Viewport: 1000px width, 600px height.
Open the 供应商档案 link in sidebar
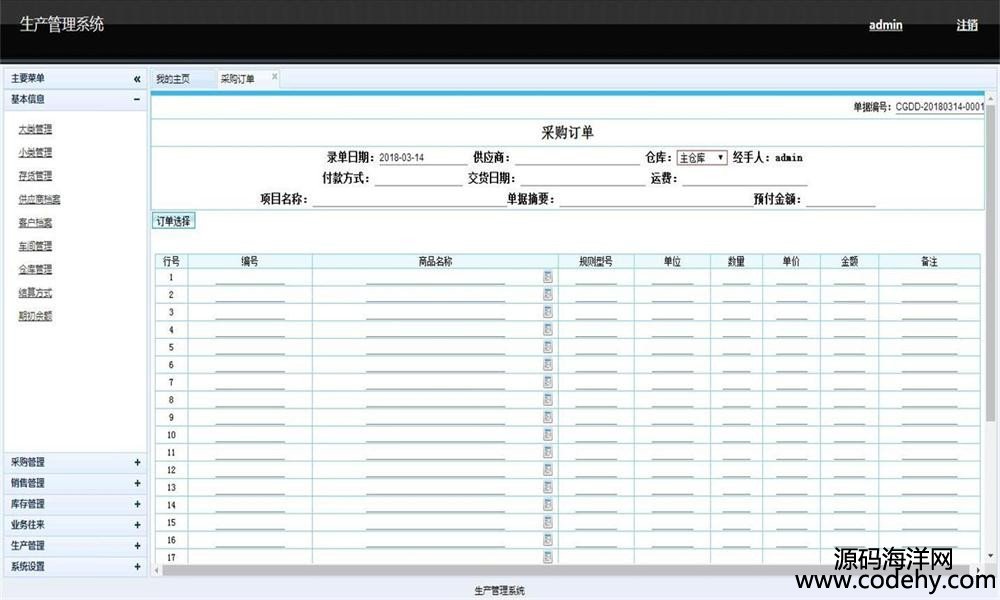click(39, 199)
